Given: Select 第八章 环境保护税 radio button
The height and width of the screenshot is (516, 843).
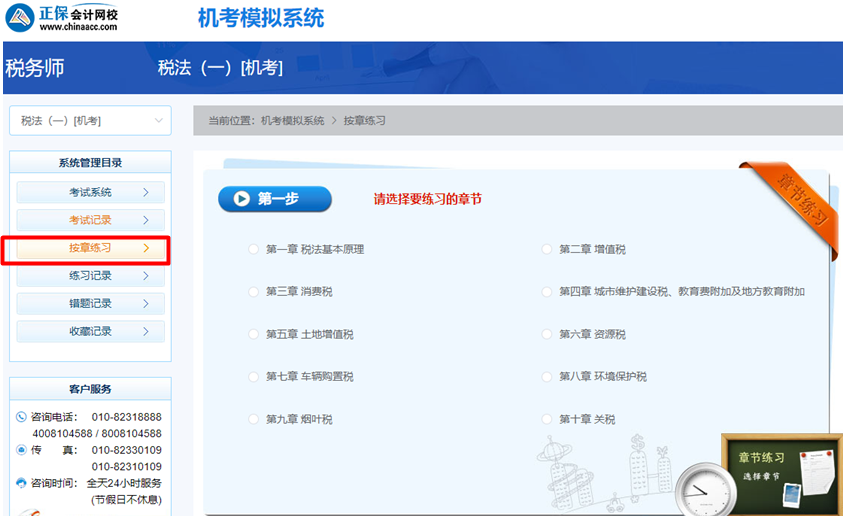Looking at the screenshot, I should click(547, 377).
